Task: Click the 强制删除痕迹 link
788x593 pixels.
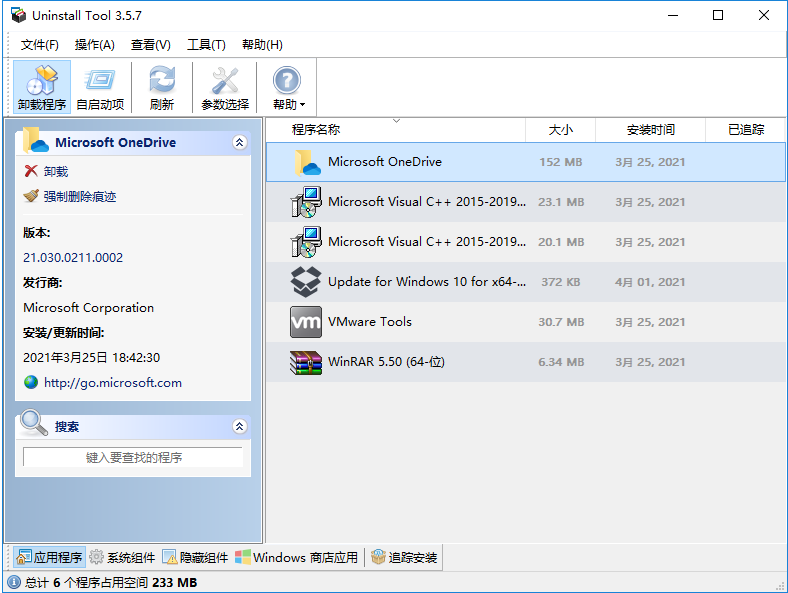Action: pyautogui.click(x=80, y=196)
